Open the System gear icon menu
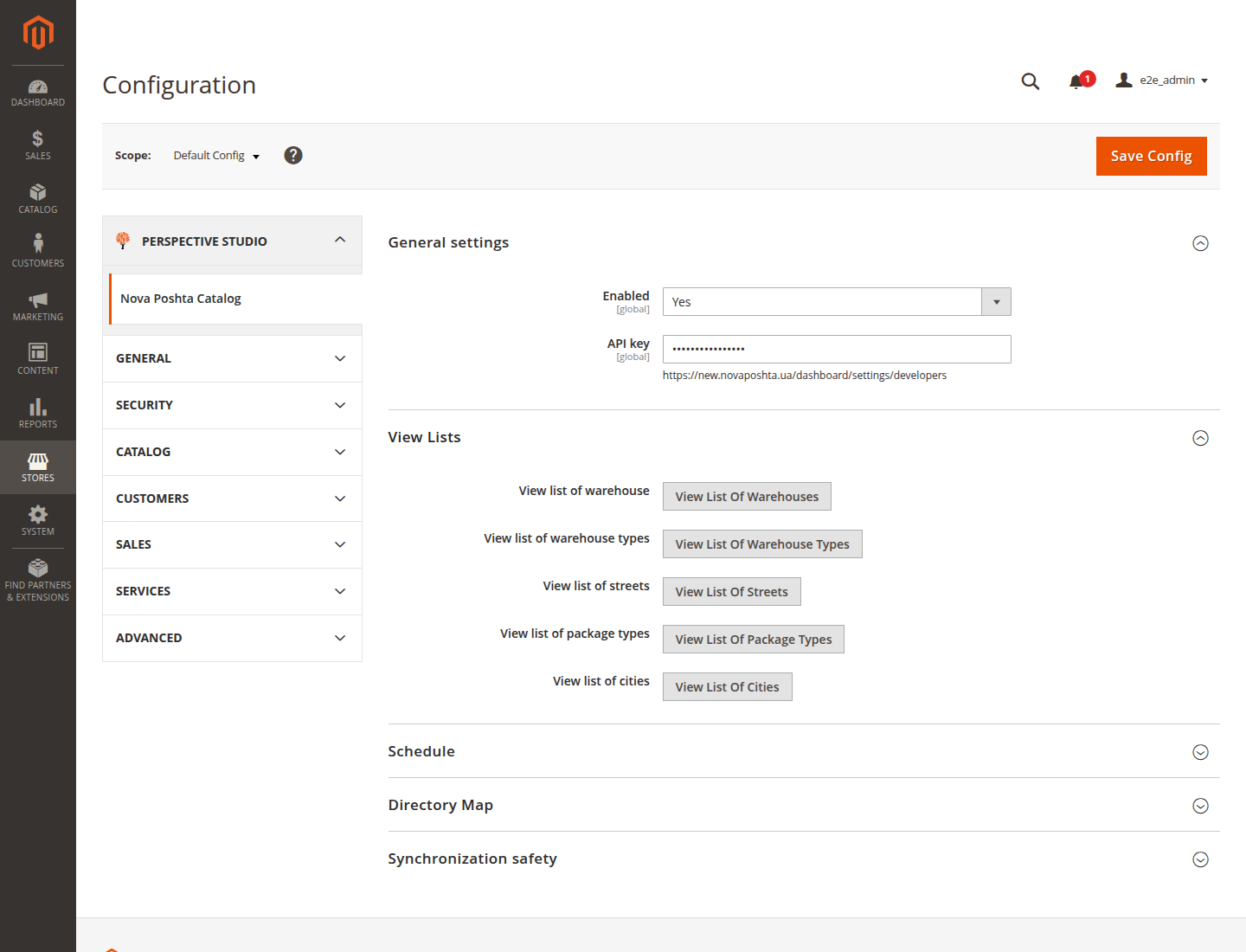This screenshot has height=952, width=1246. [38, 520]
